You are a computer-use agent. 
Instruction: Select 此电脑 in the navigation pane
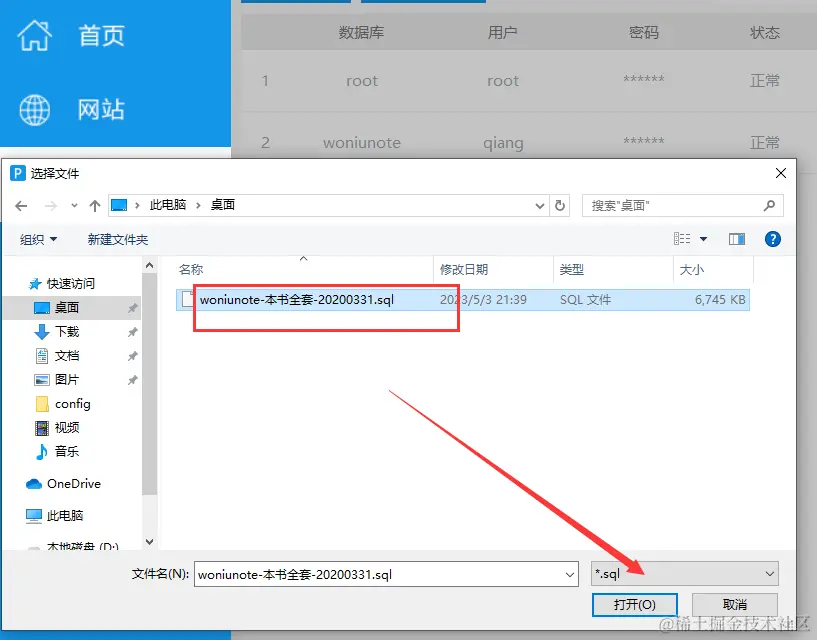[x=65, y=515]
